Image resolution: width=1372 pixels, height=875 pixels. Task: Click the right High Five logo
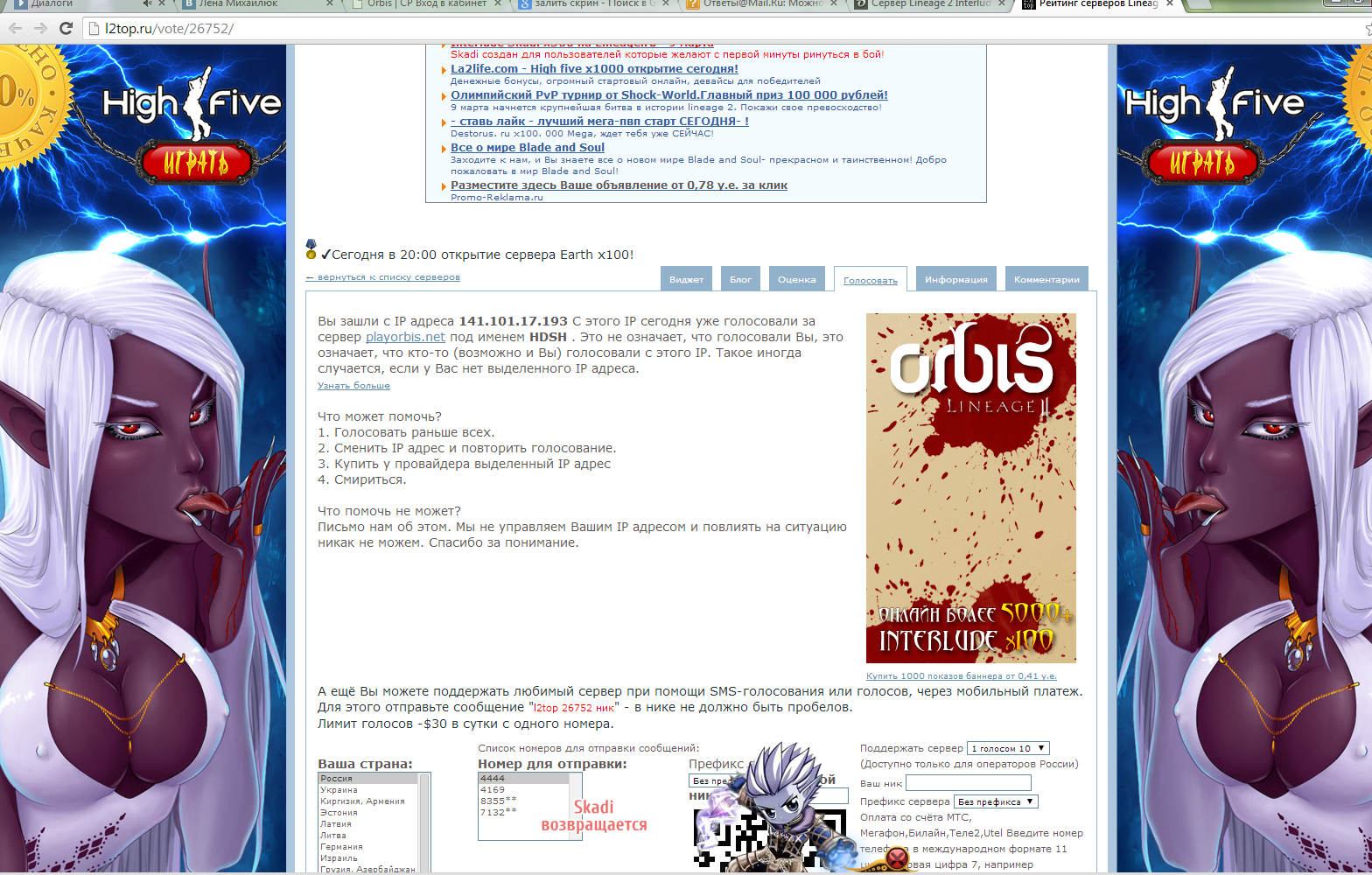point(1214,103)
